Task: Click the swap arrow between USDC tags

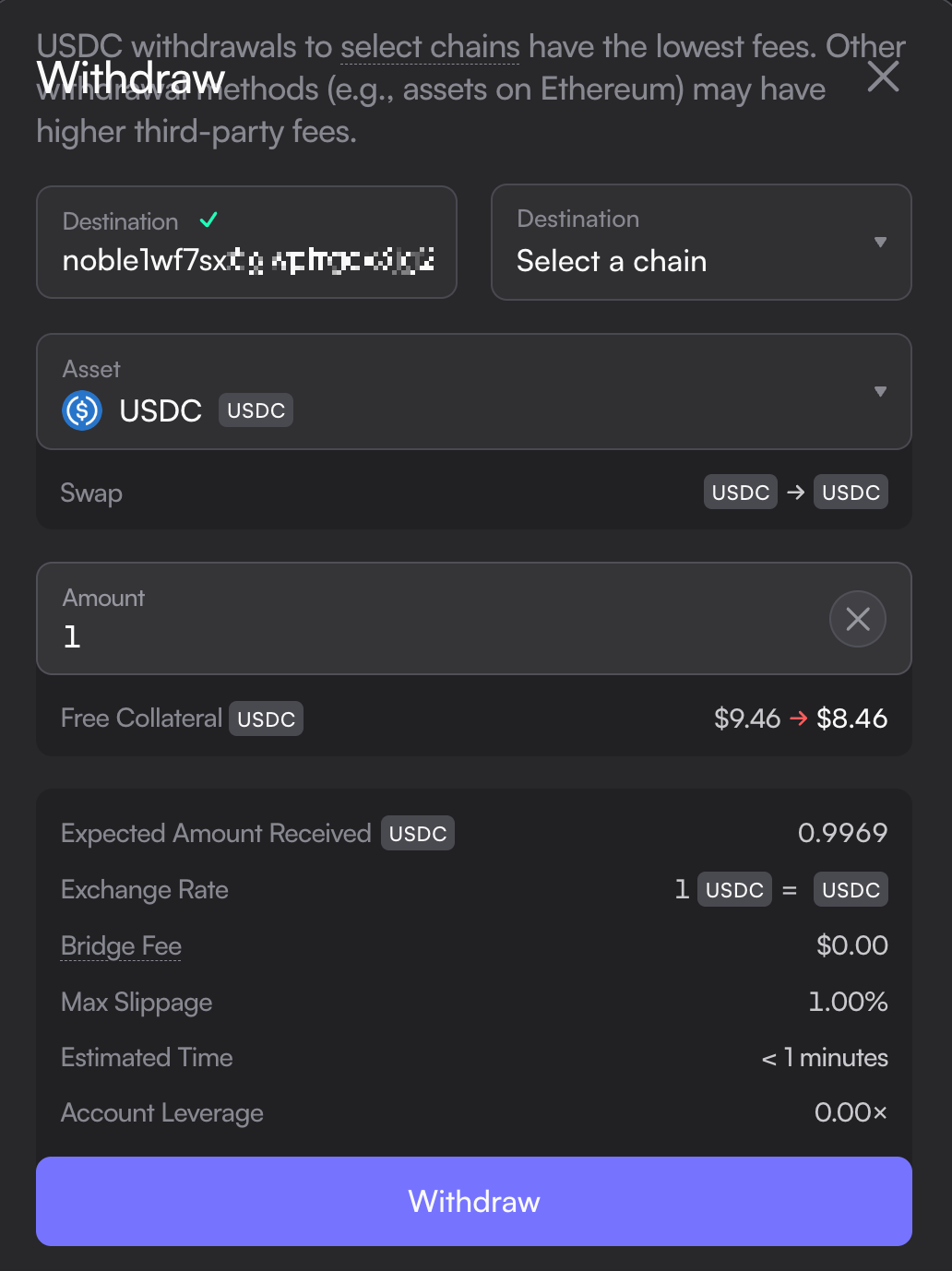Action: coord(795,493)
